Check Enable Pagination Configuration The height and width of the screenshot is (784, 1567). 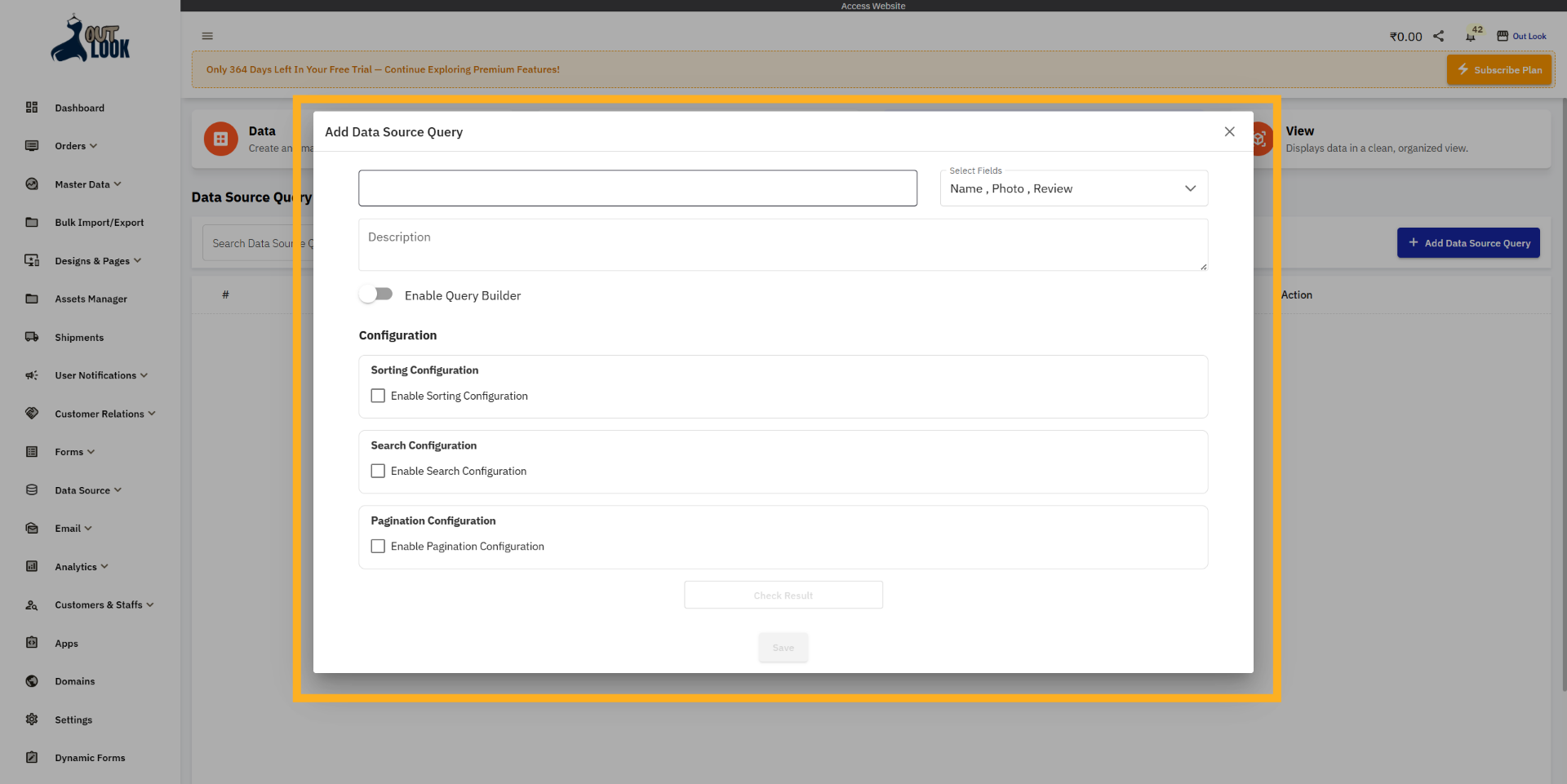click(377, 546)
